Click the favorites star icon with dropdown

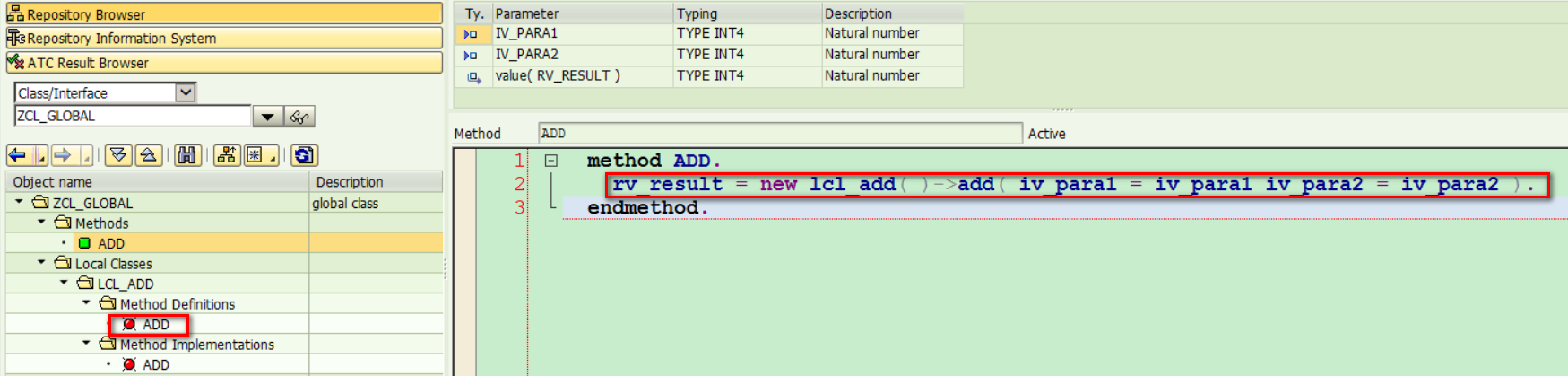point(261,155)
